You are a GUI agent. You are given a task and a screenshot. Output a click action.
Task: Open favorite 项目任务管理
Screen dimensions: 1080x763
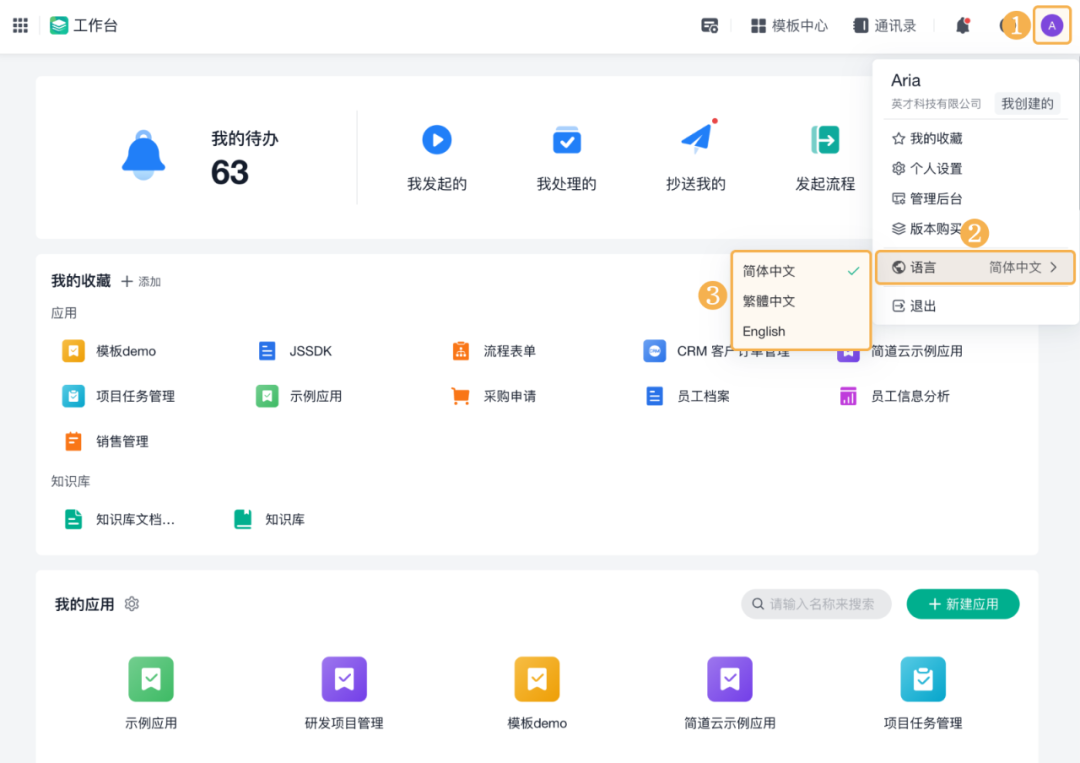click(118, 396)
